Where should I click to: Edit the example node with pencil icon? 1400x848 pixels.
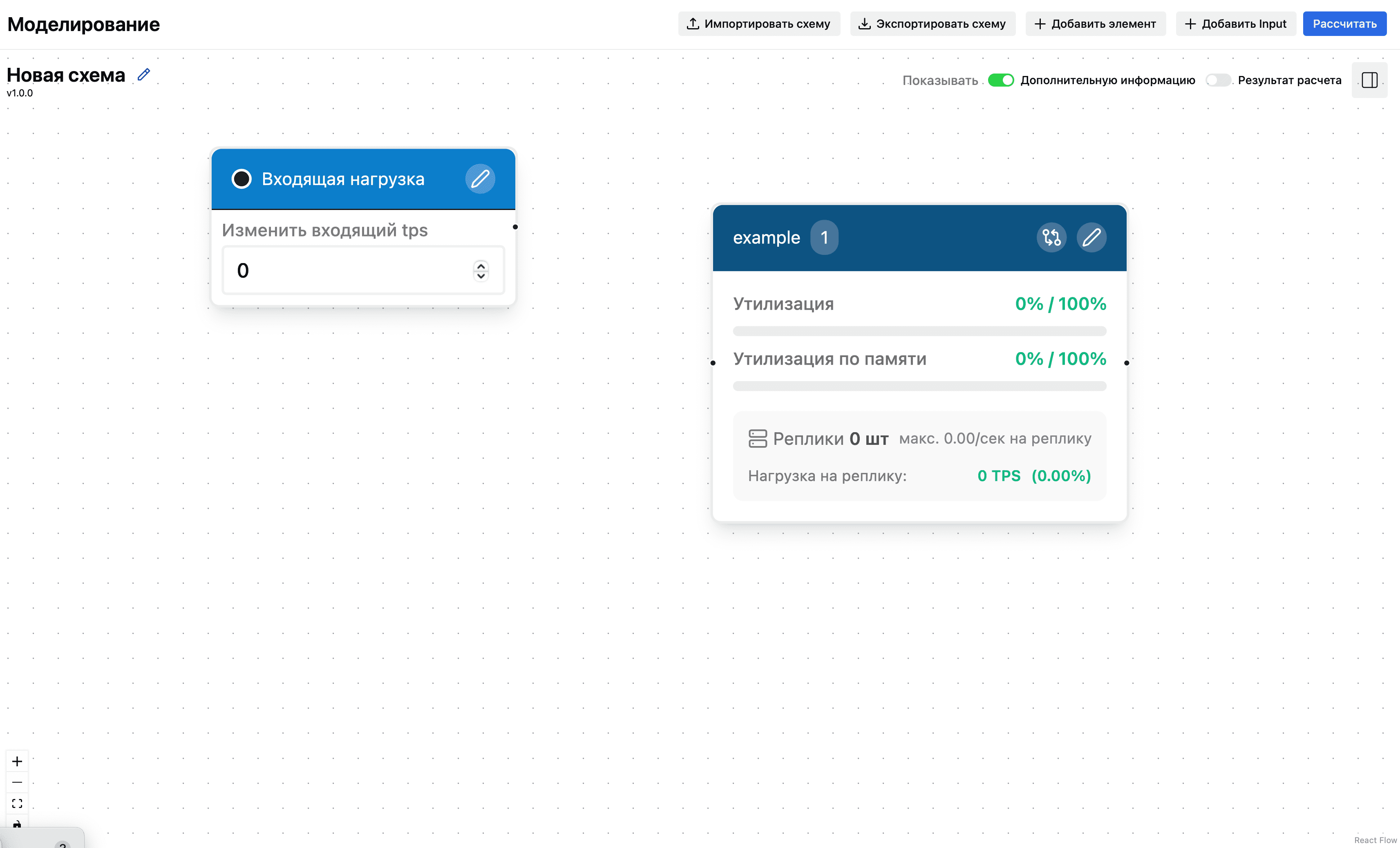pos(1091,237)
